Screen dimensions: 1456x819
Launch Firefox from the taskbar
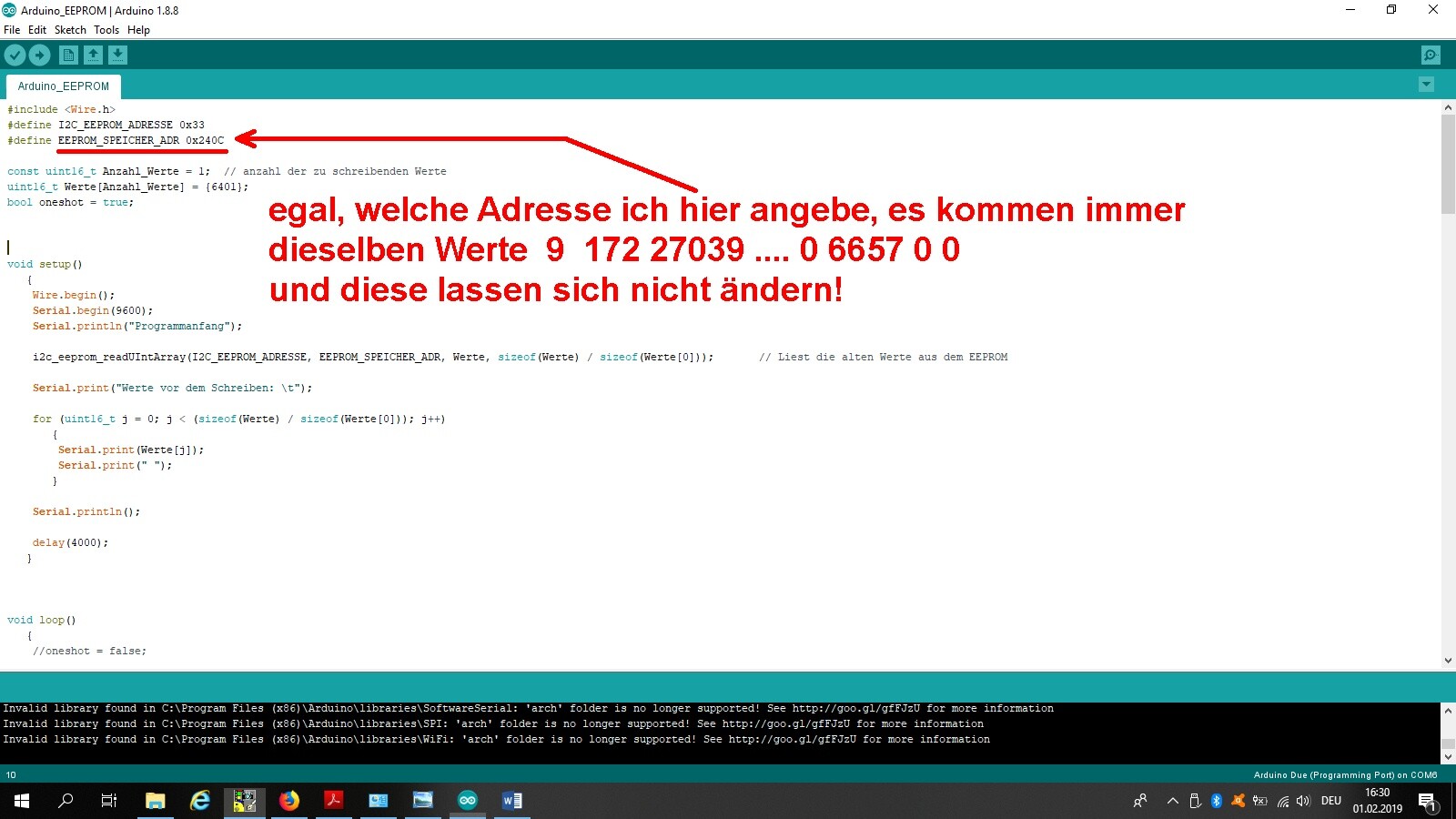coord(289,802)
